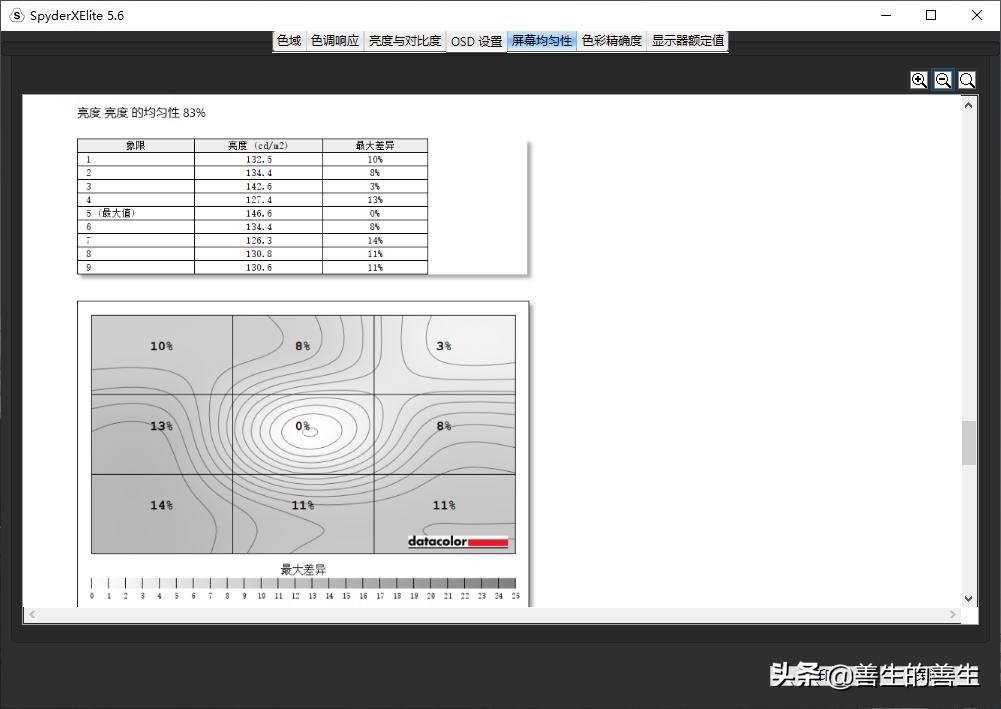Viewport: 1001px width, 709px height.
Task: Click the zoom in magnifier icon
Action: point(919,80)
